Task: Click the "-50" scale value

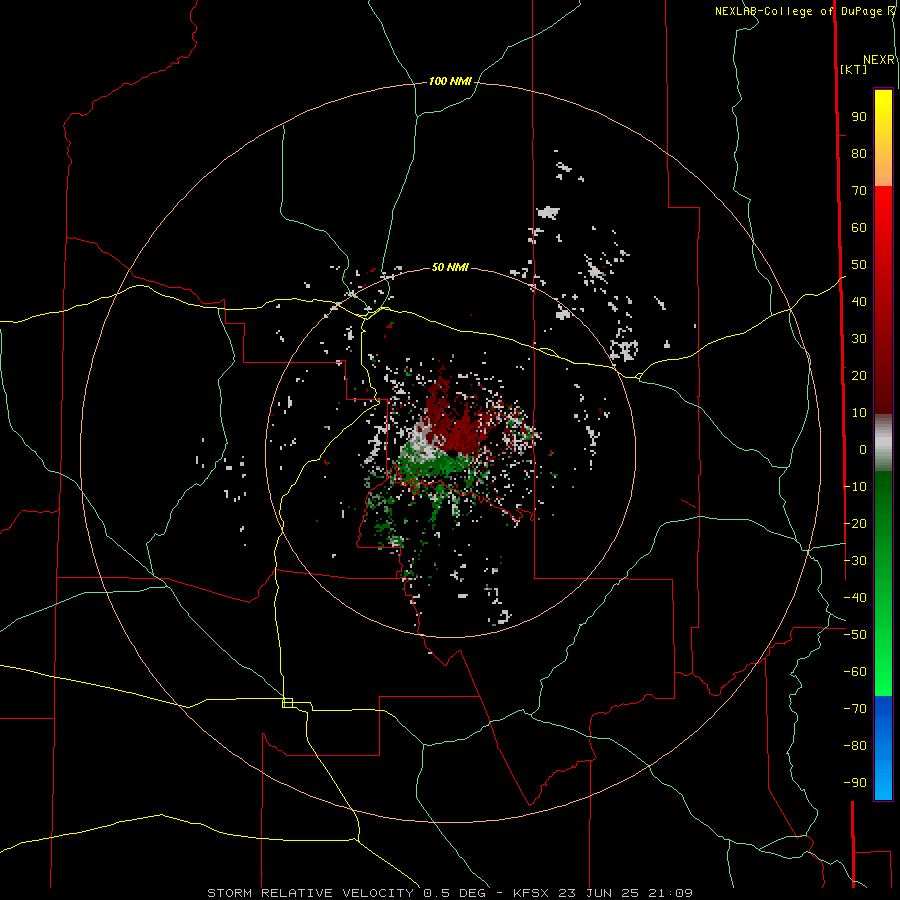Action: coord(855,635)
